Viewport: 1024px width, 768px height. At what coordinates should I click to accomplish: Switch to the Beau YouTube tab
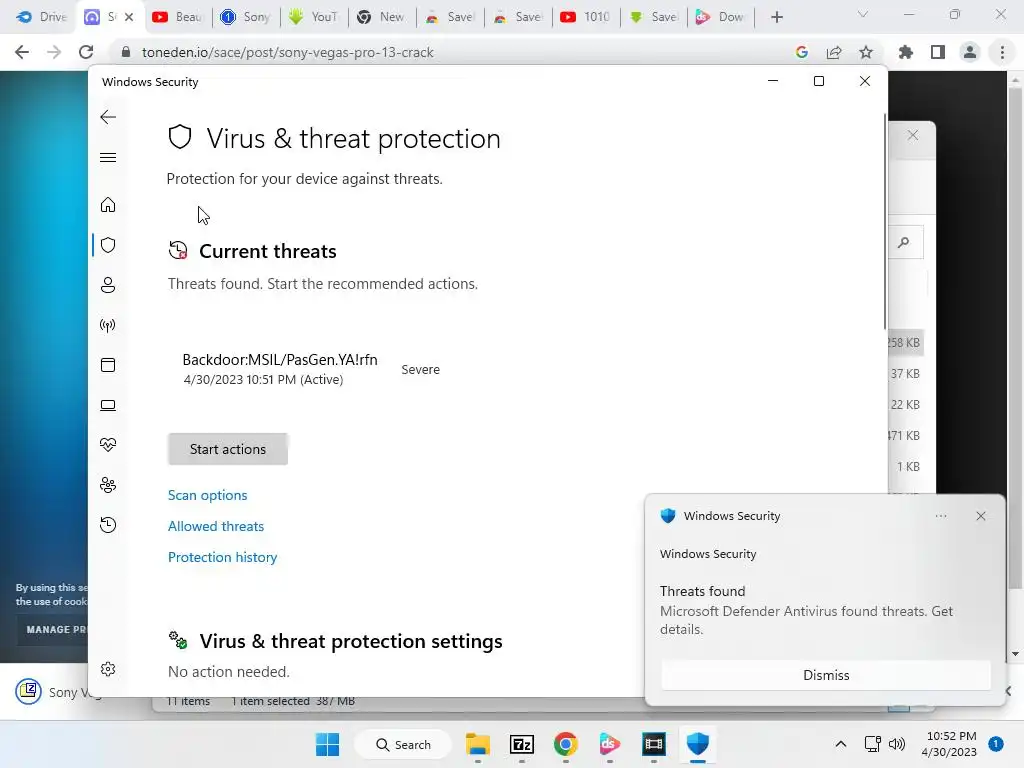[x=177, y=17]
